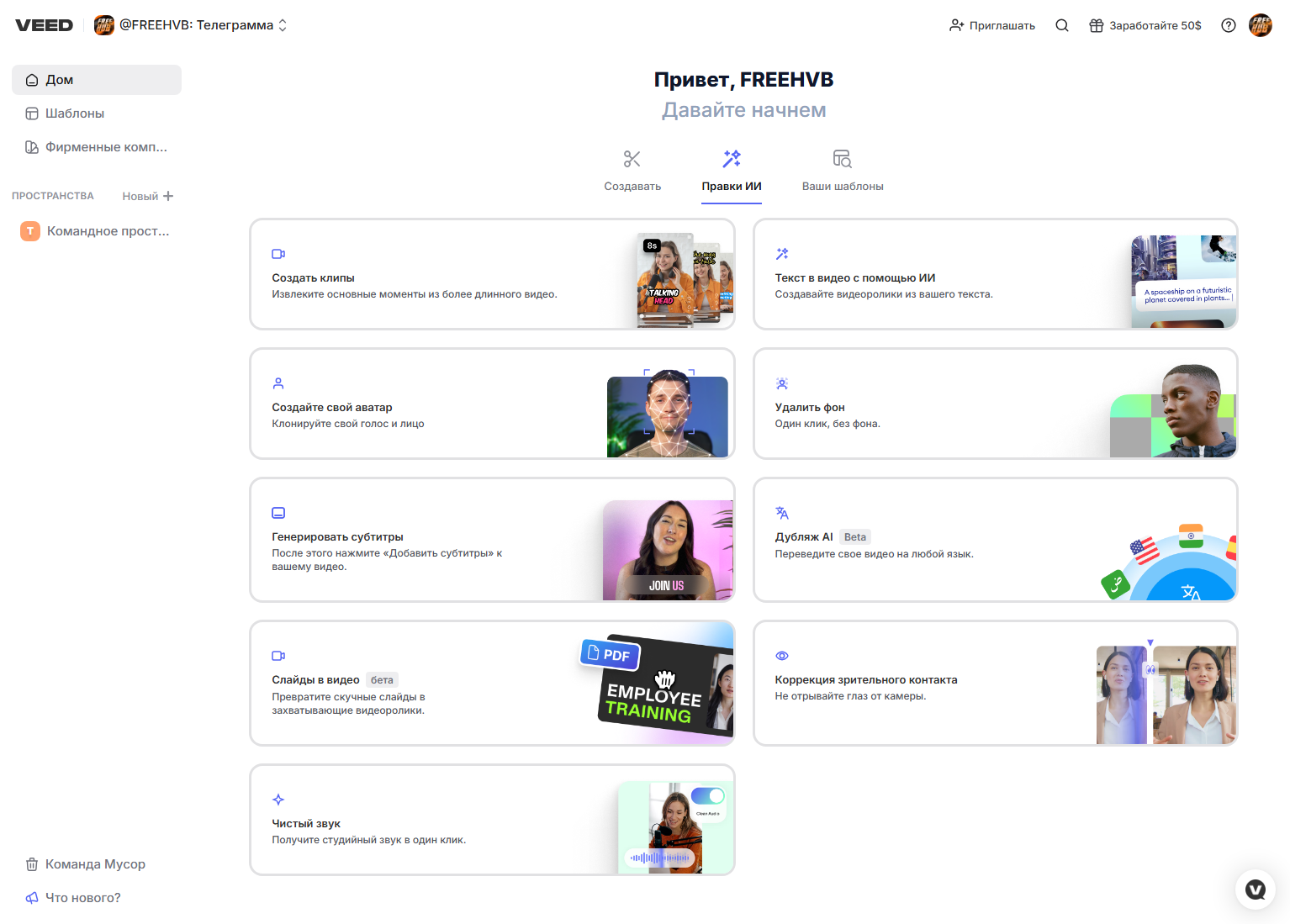Click the VEED logo
The width and height of the screenshot is (1290, 924).
44,25
